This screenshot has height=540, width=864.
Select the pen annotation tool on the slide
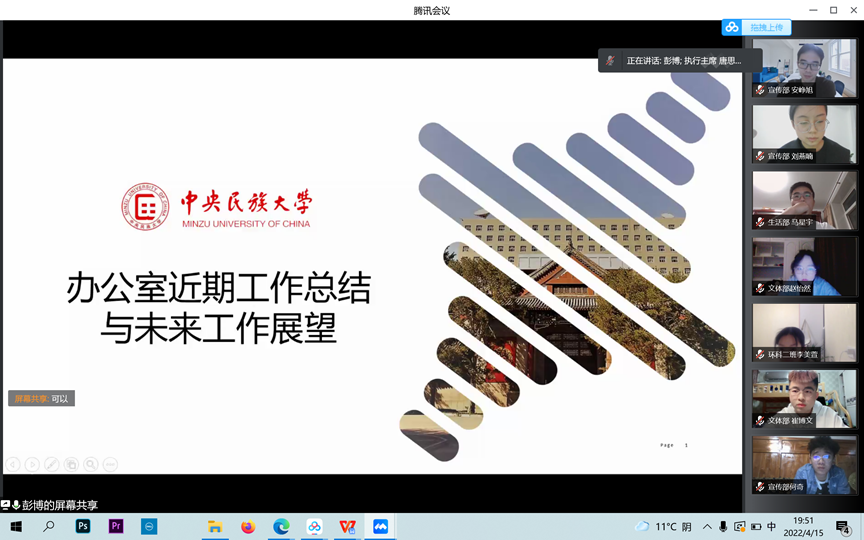click(x=52, y=464)
